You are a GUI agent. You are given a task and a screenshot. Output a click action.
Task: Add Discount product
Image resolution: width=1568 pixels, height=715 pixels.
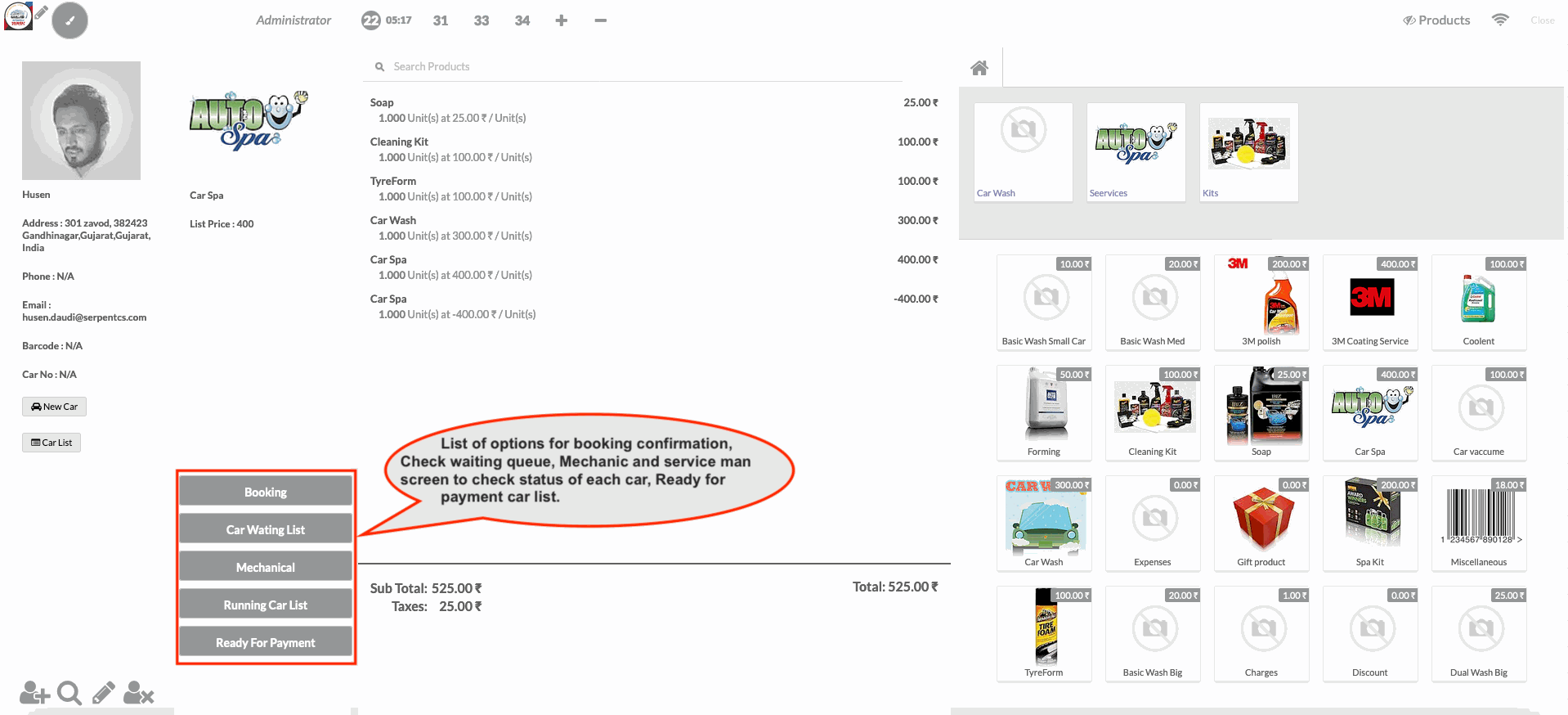pos(1370,634)
